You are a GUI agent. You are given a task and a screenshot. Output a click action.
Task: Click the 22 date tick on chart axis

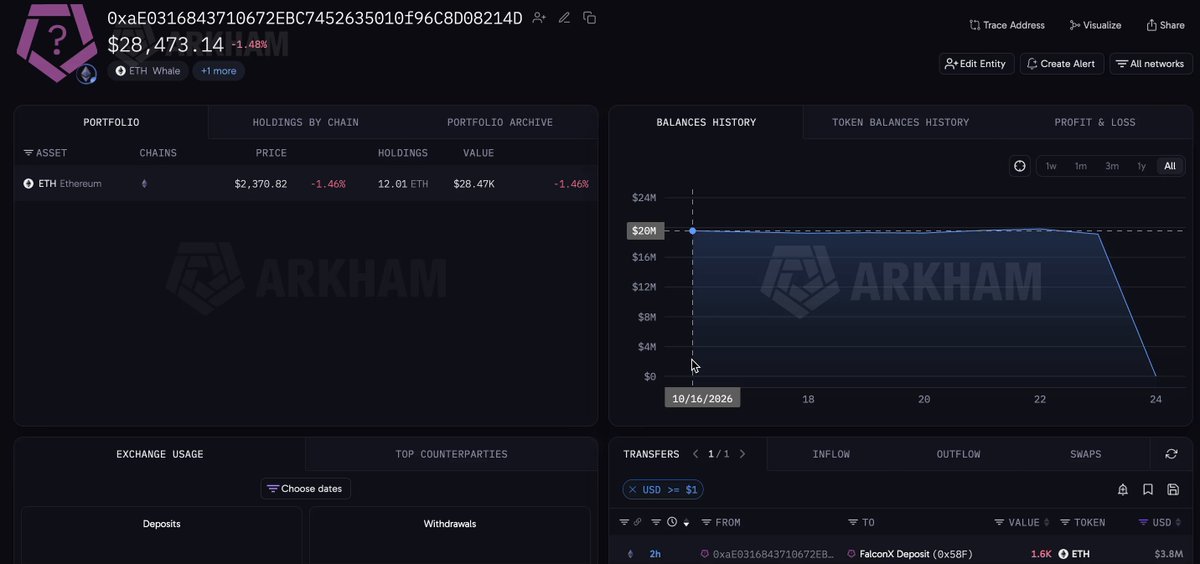tap(1040, 399)
